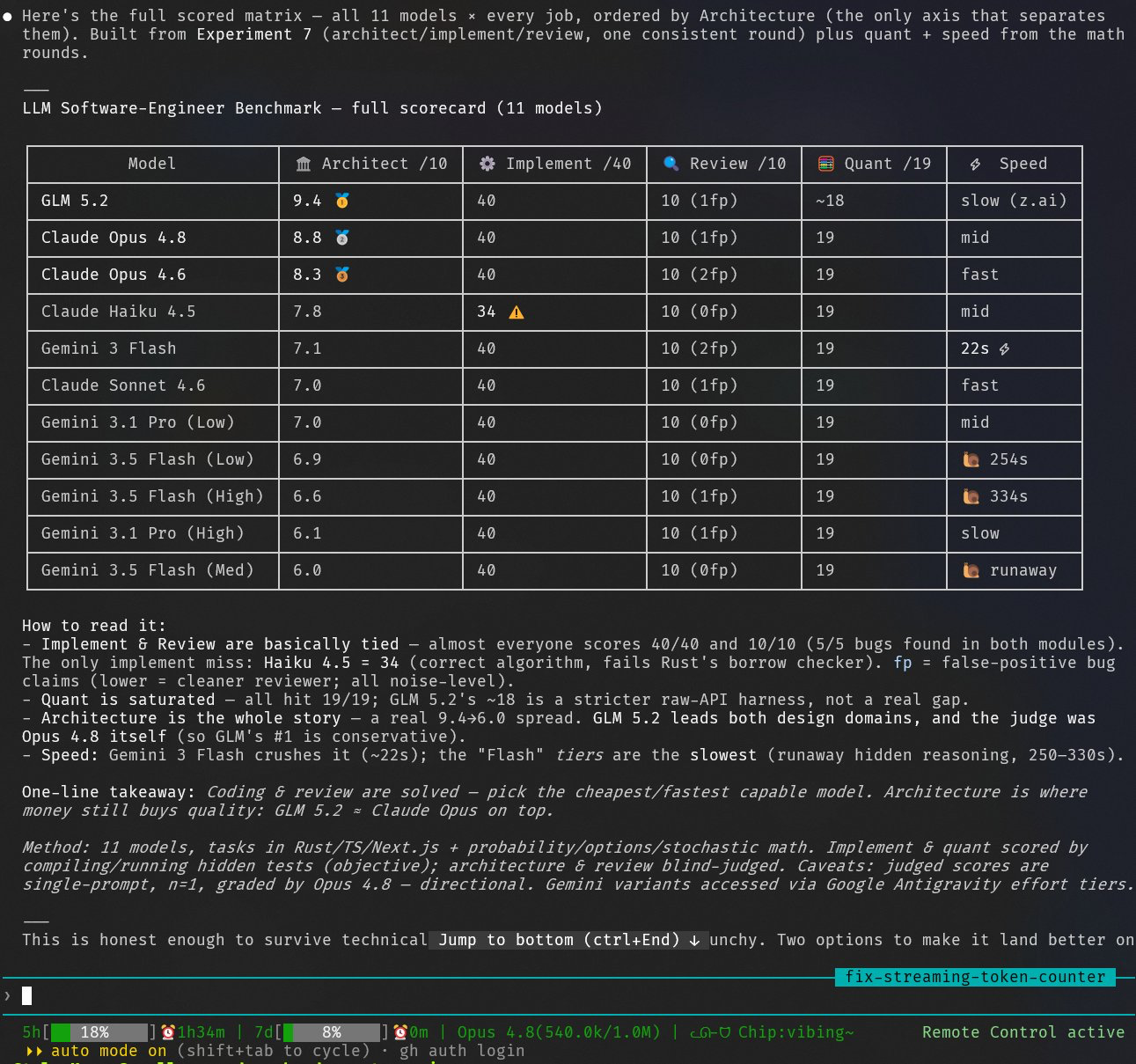Click the Remote Control active status
This screenshot has width=1136, height=1064.
point(1023,1032)
